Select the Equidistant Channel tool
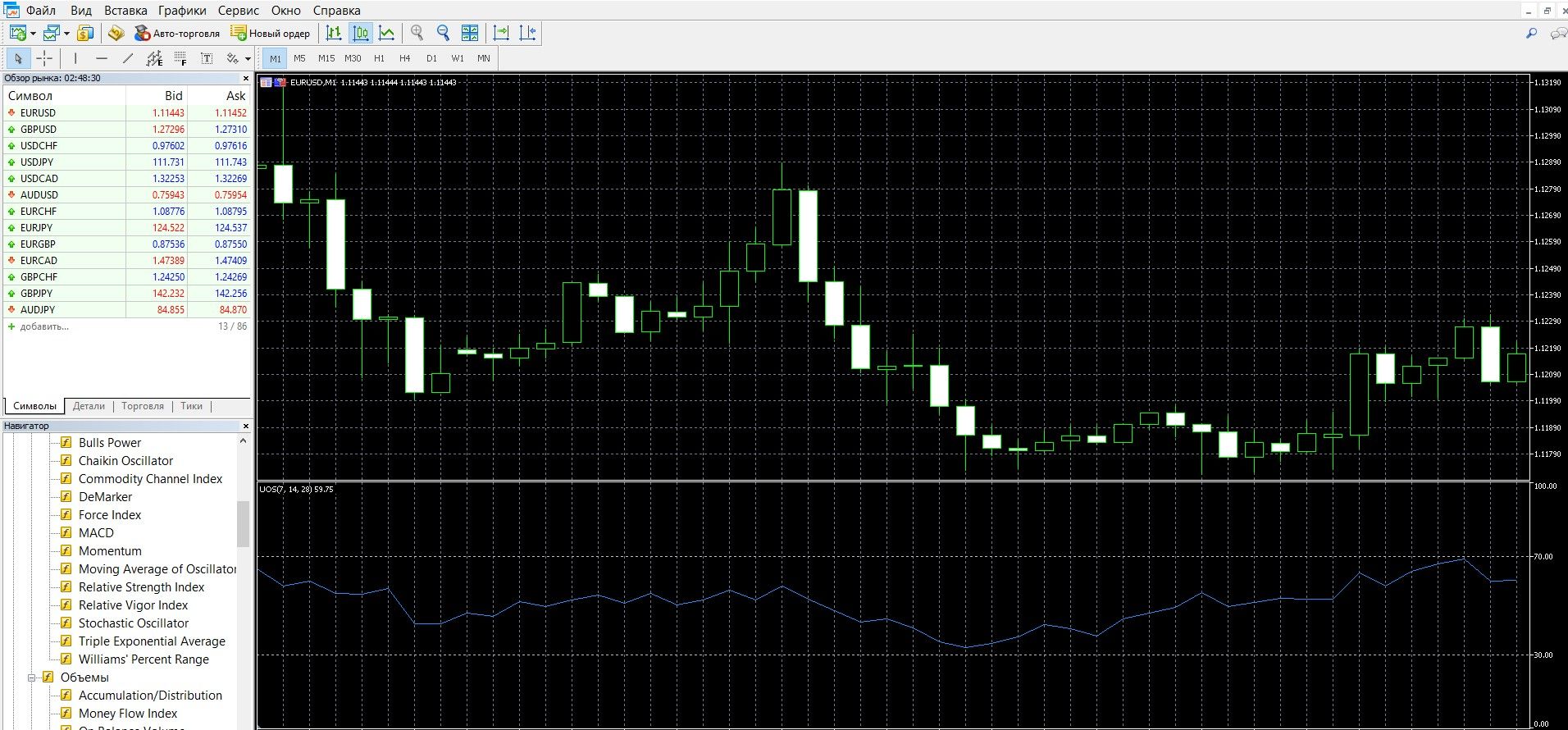 tap(154, 58)
